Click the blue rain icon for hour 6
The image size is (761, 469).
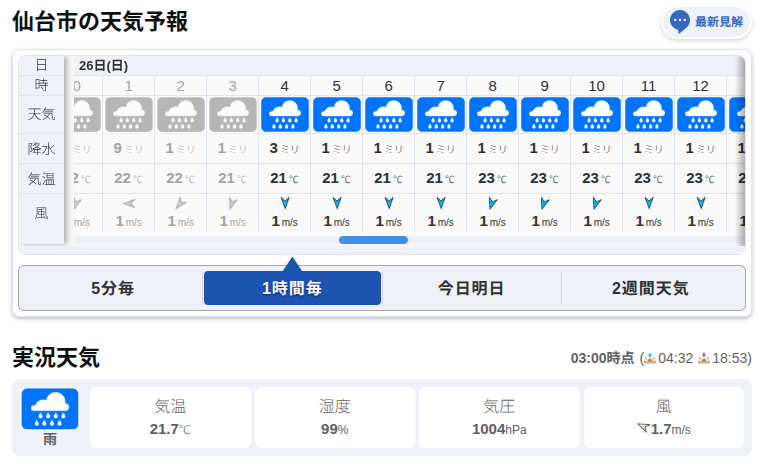point(389,115)
